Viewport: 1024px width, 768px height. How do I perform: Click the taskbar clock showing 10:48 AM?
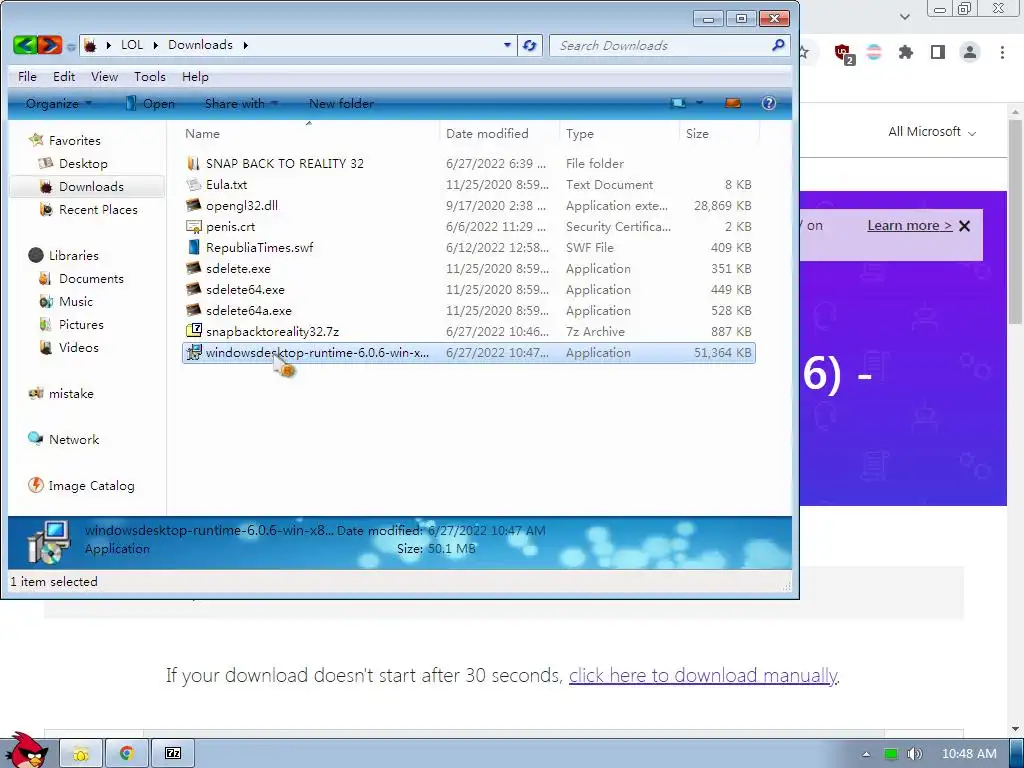[x=969, y=754]
